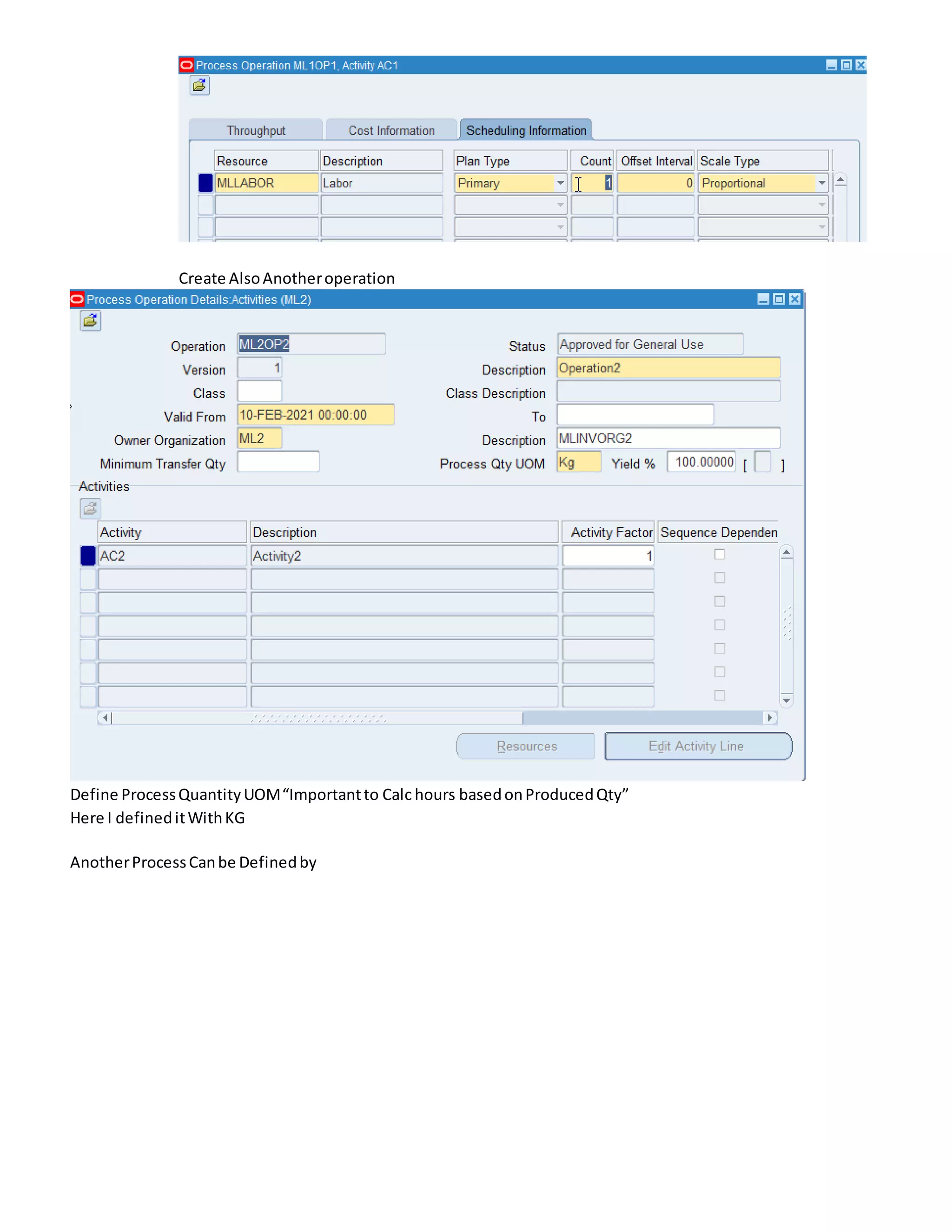Toggle Sequence Dependent checkbox in second activity row
The height and width of the screenshot is (1232, 952).
[x=720, y=577]
